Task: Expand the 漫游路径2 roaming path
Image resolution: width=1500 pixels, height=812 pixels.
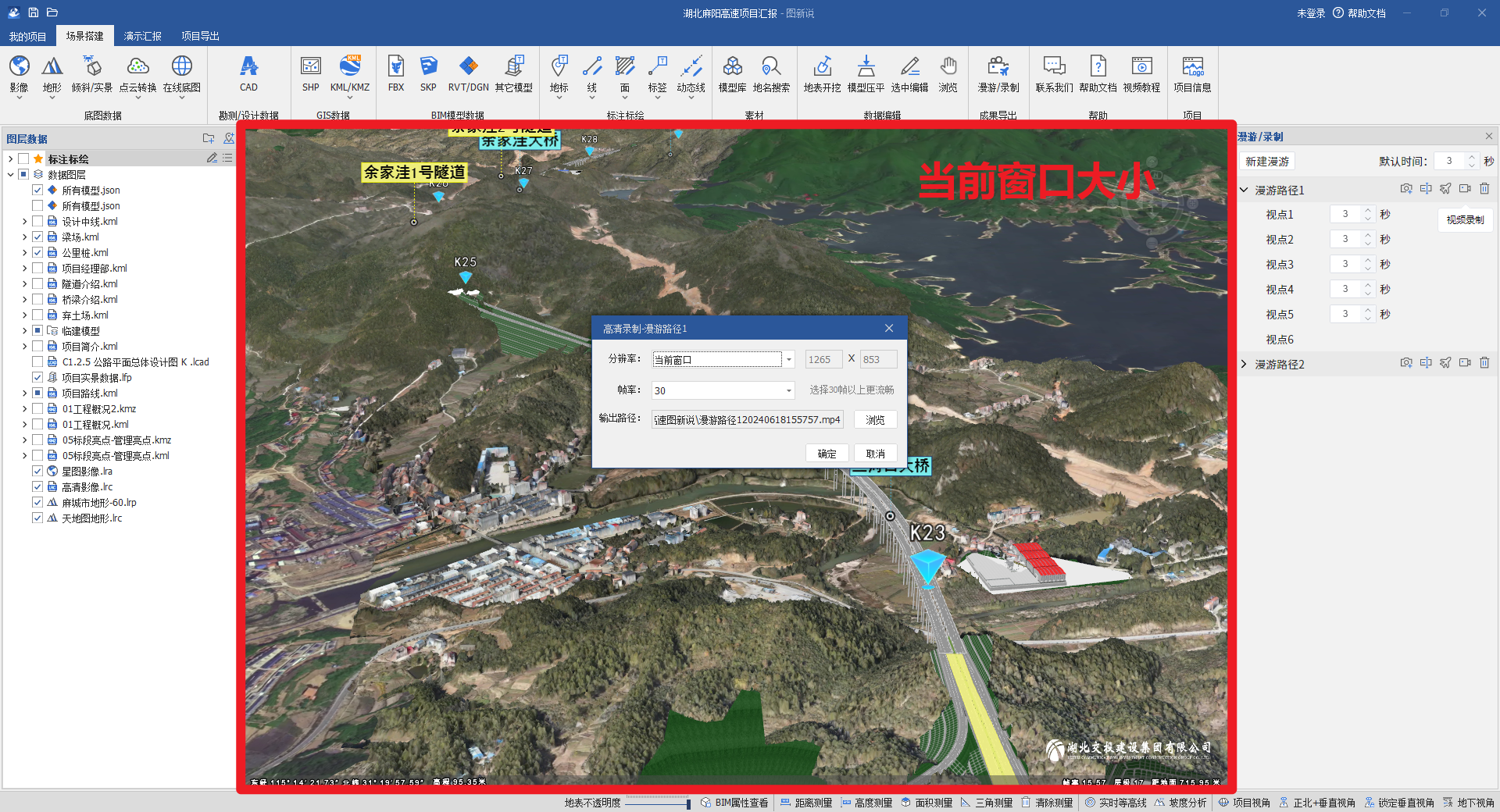Action: pos(1244,365)
